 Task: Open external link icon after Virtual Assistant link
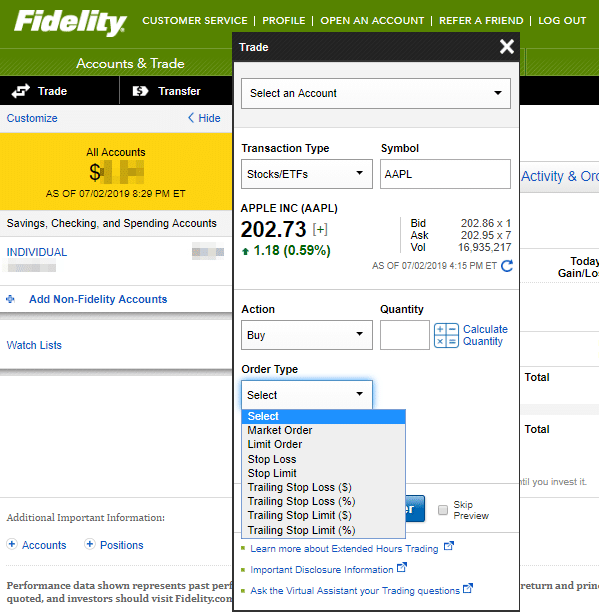tap(468, 588)
